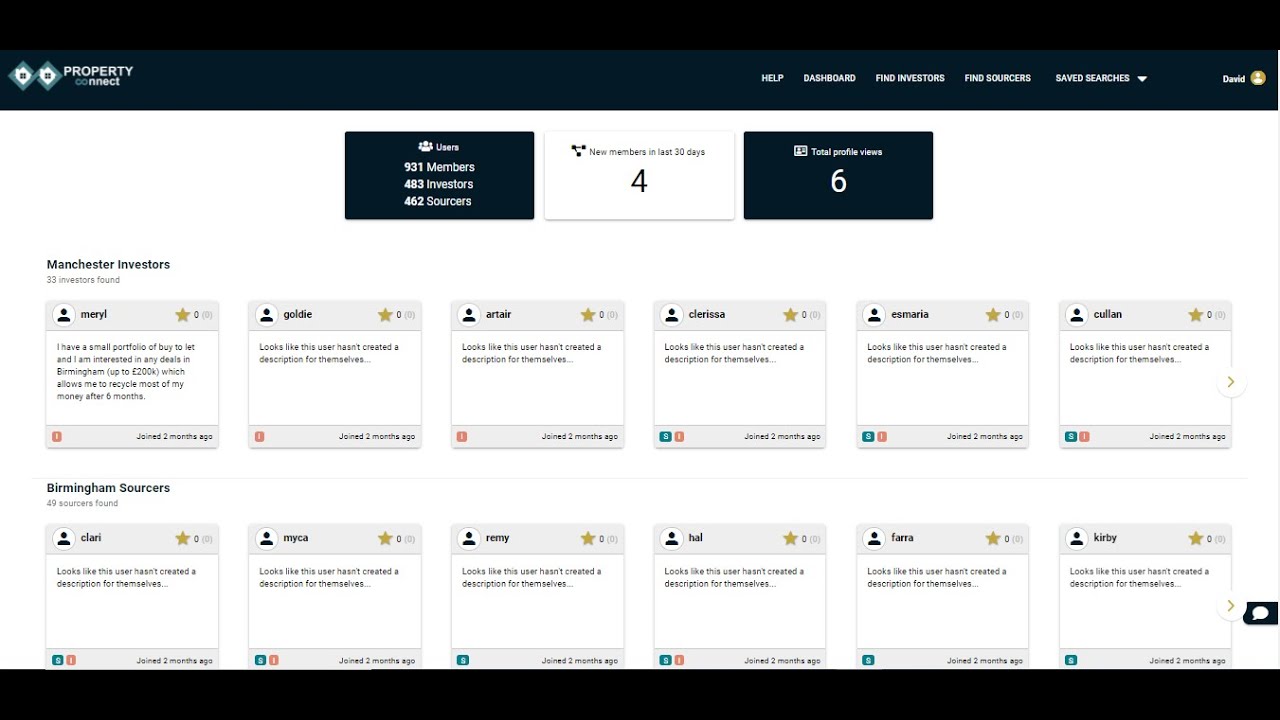Click the teal S badge on clerissa's card
Screen dimensions: 1280x720
[665, 437]
